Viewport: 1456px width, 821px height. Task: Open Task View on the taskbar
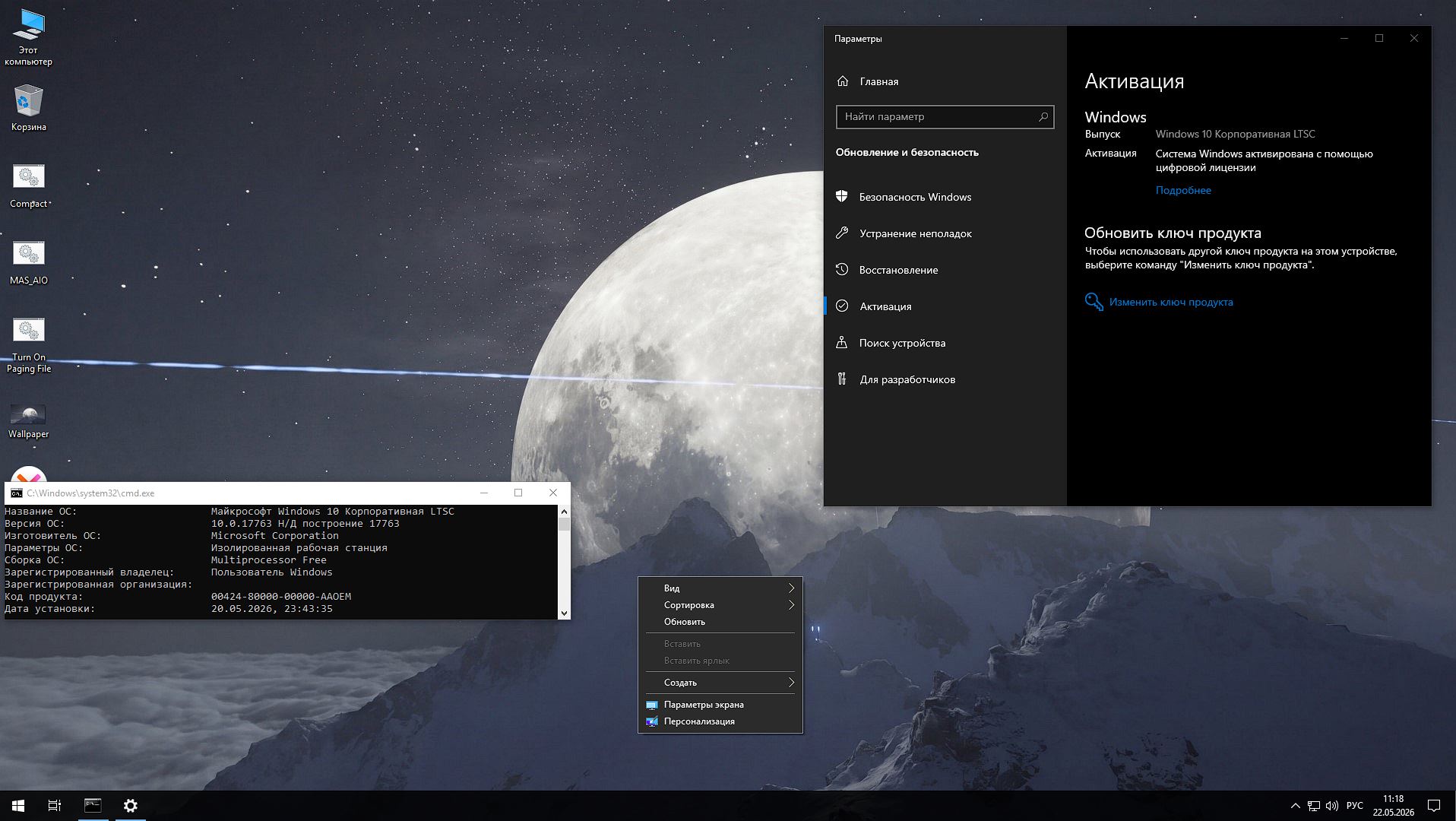coord(55,806)
